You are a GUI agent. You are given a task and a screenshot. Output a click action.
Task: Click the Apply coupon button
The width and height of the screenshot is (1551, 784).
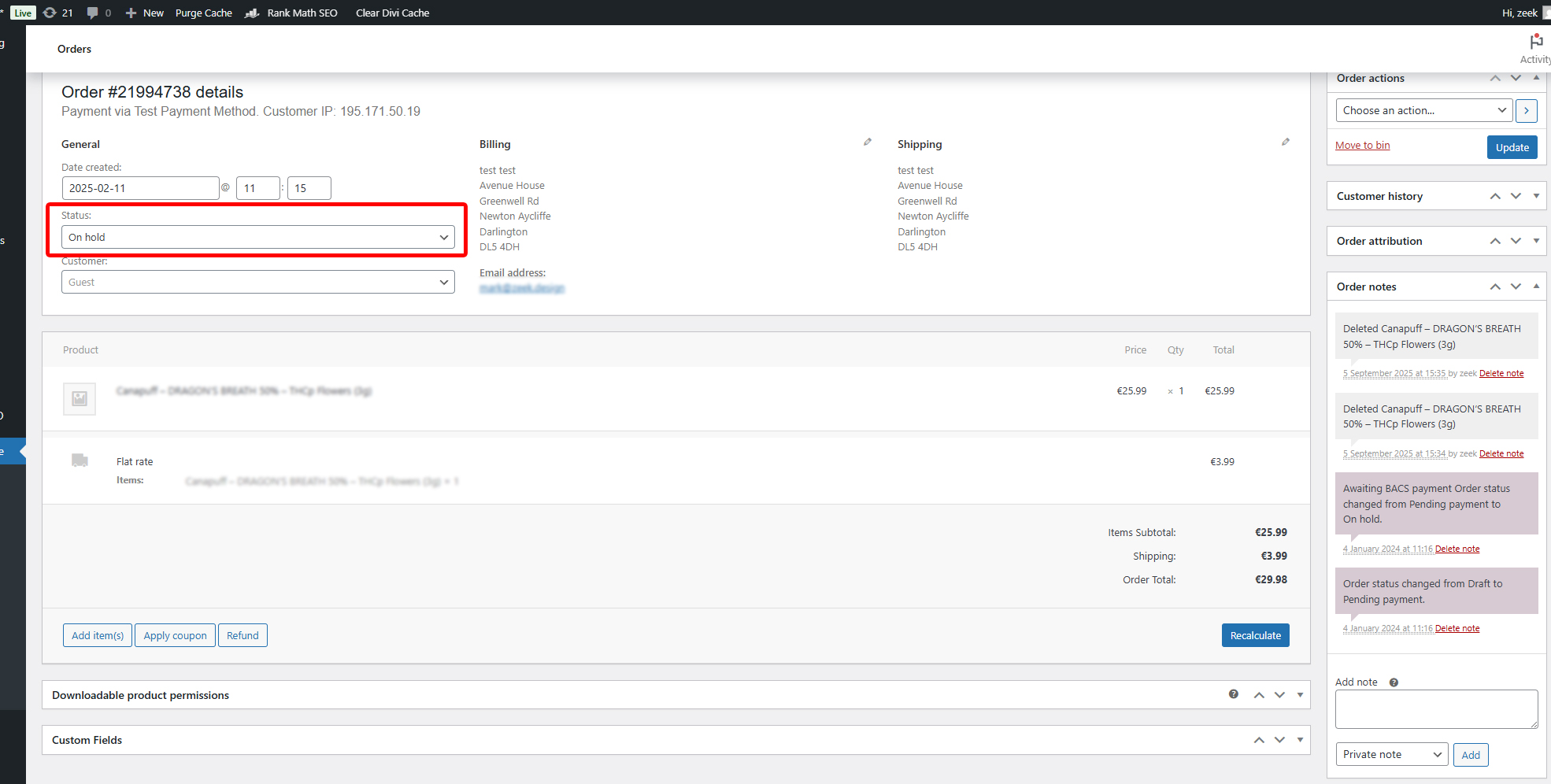[175, 635]
